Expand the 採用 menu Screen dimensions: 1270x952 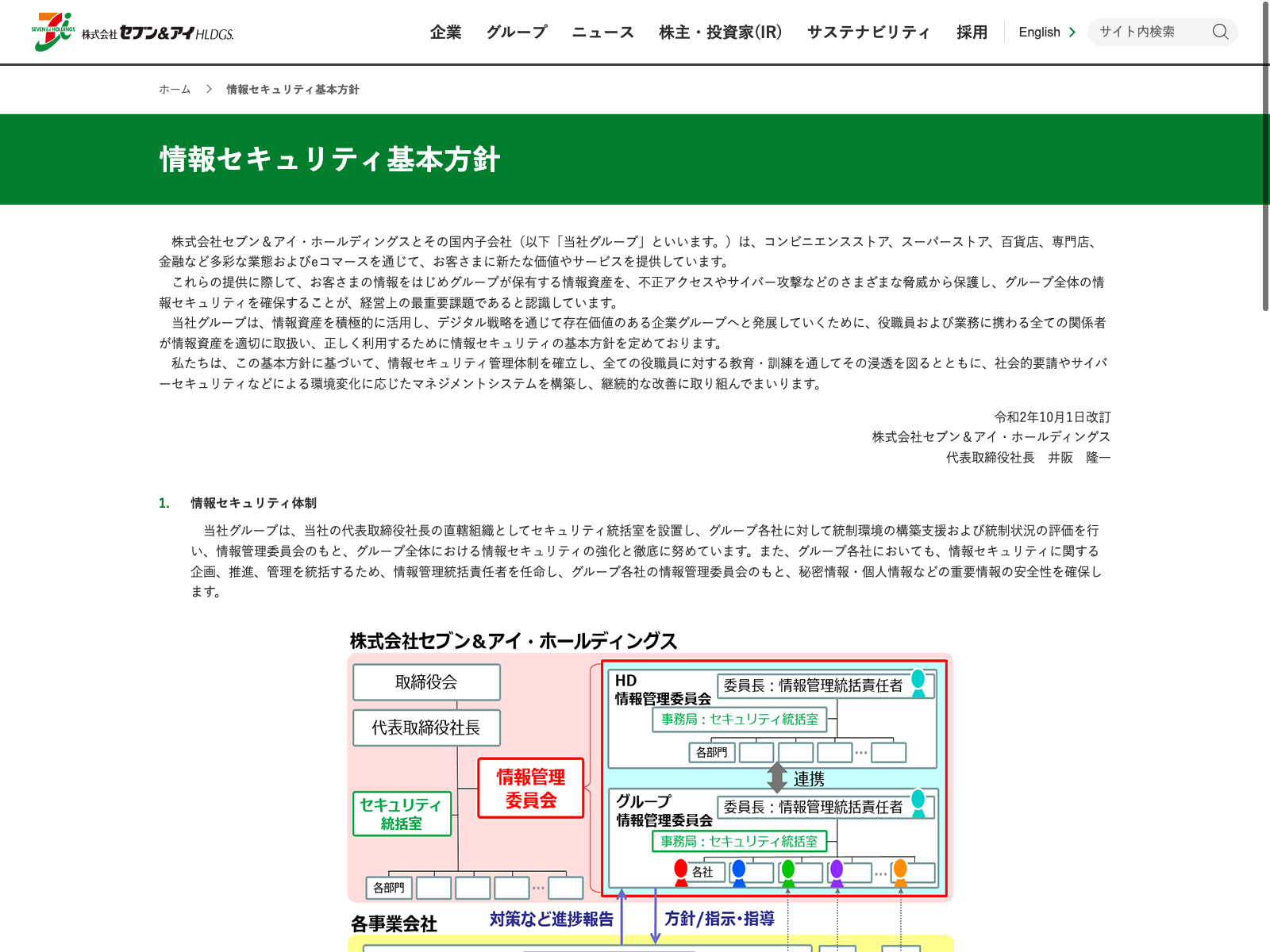(x=972, y=32)
